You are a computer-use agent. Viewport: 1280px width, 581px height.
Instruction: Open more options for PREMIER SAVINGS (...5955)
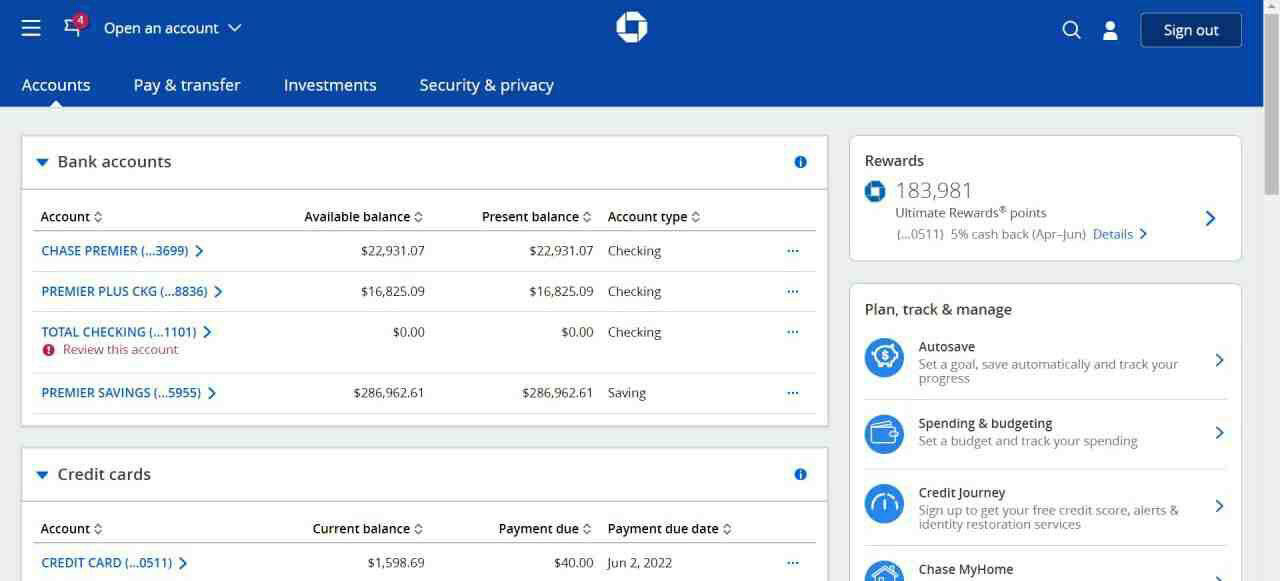pos(793,393)
